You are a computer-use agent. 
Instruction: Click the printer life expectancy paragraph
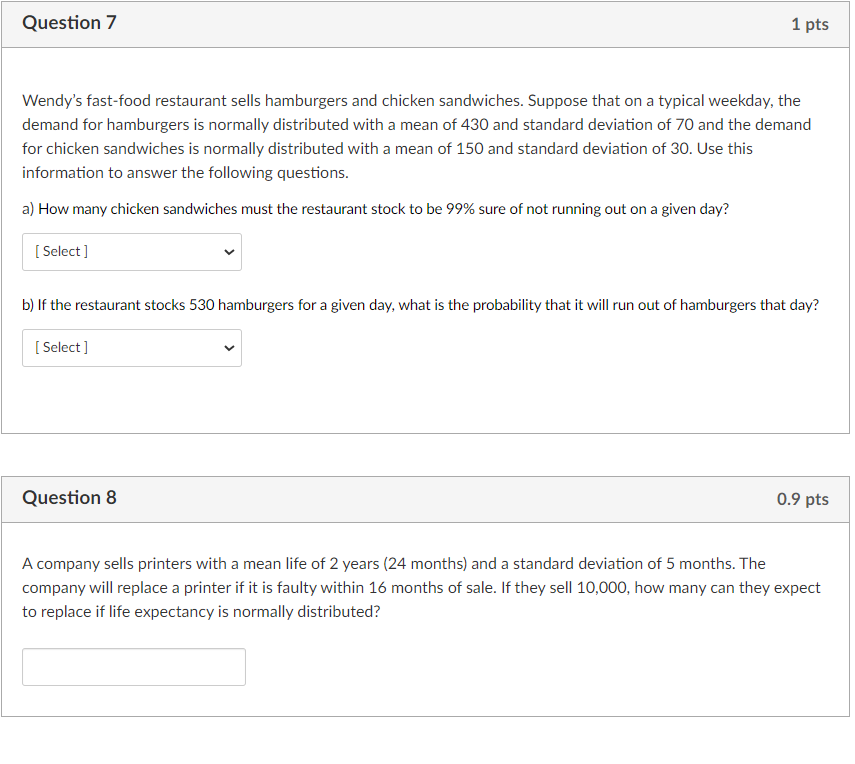point(420,587)
